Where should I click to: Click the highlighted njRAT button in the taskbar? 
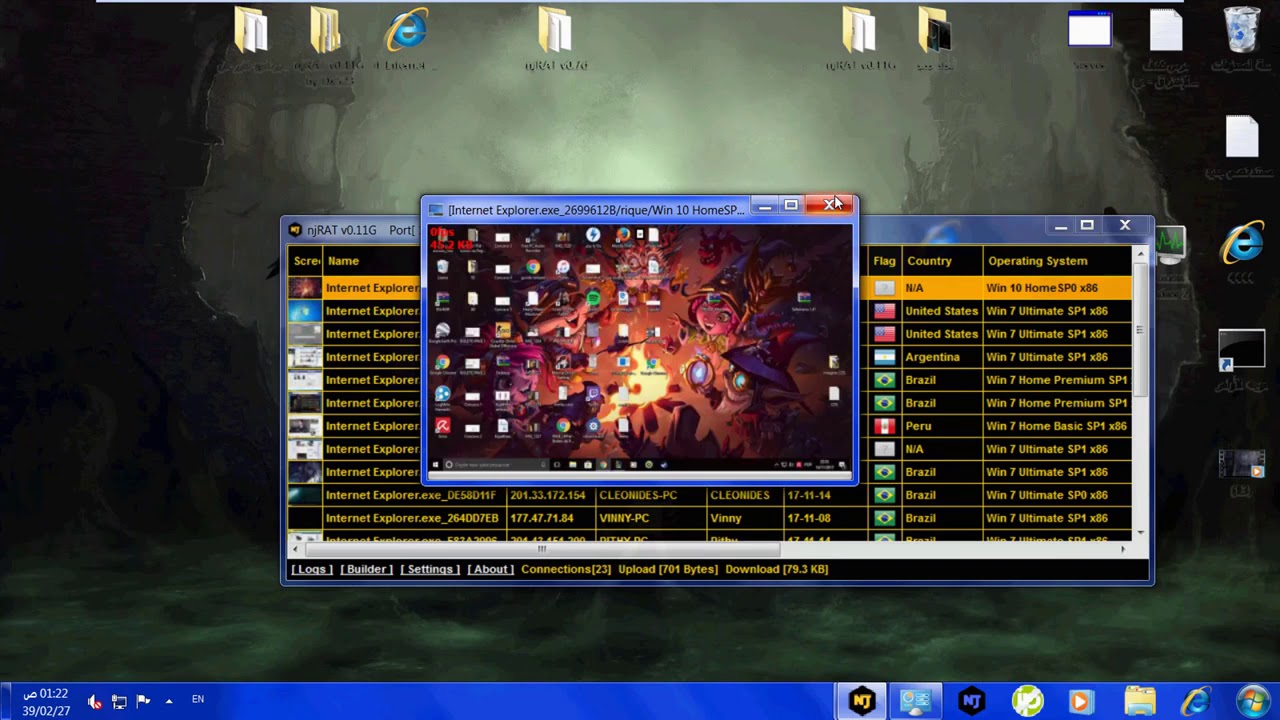point(862,701)
